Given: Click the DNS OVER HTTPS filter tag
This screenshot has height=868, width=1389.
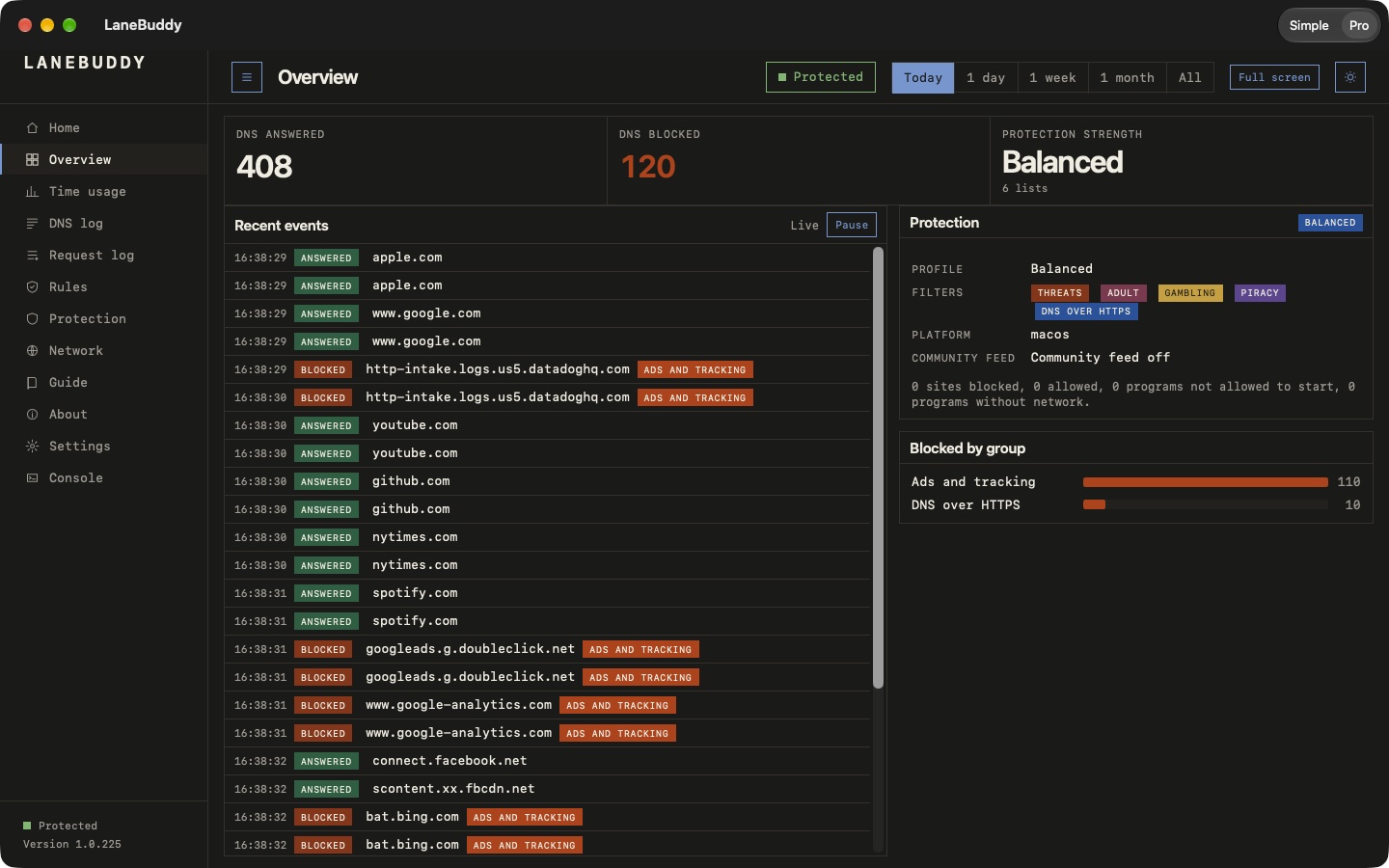Looking at the screenshot, I should point(1086,312).
